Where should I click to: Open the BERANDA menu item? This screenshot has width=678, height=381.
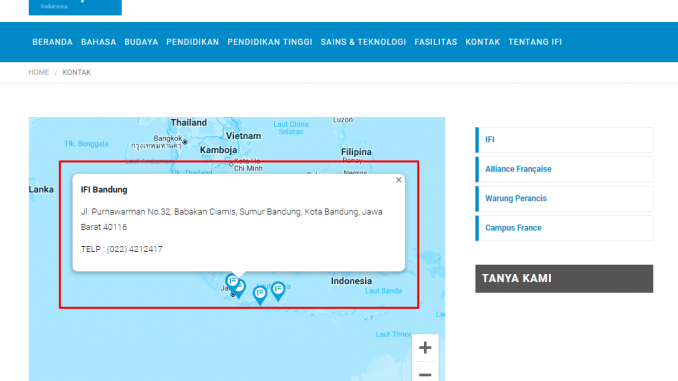(x=52, y=42)
